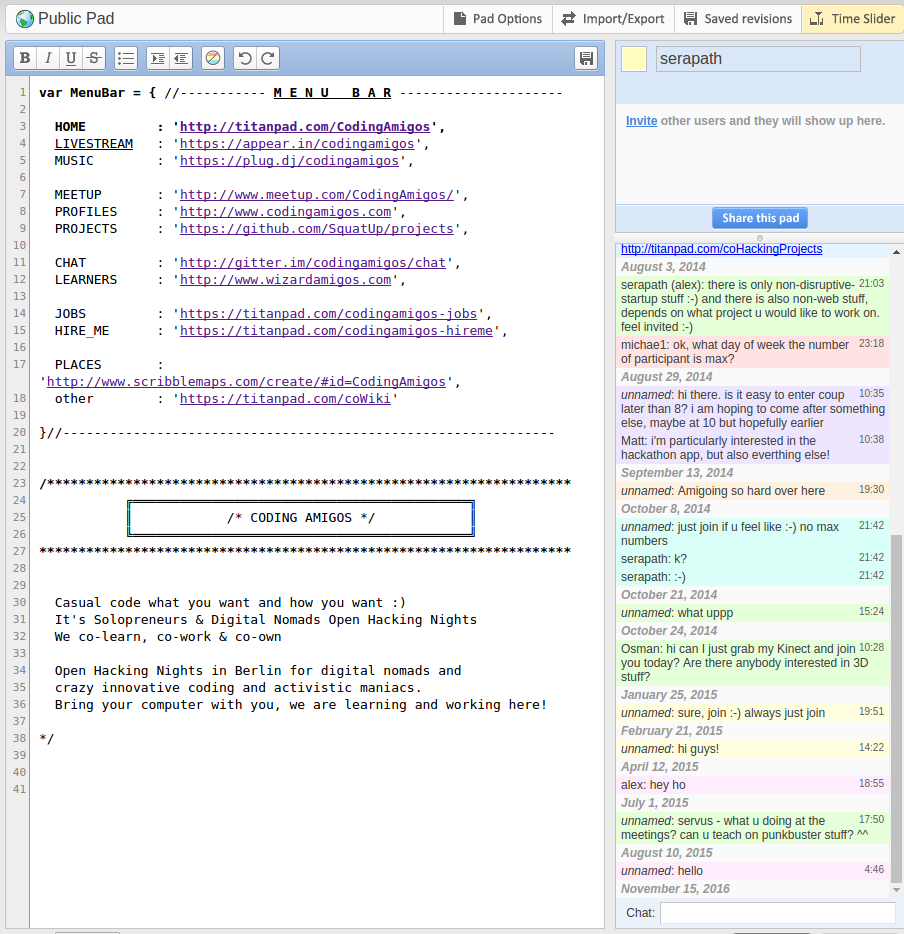Open the plug.dj/codingamigos link
Screen dimensions: 904x934
click(x=289, y=161)
